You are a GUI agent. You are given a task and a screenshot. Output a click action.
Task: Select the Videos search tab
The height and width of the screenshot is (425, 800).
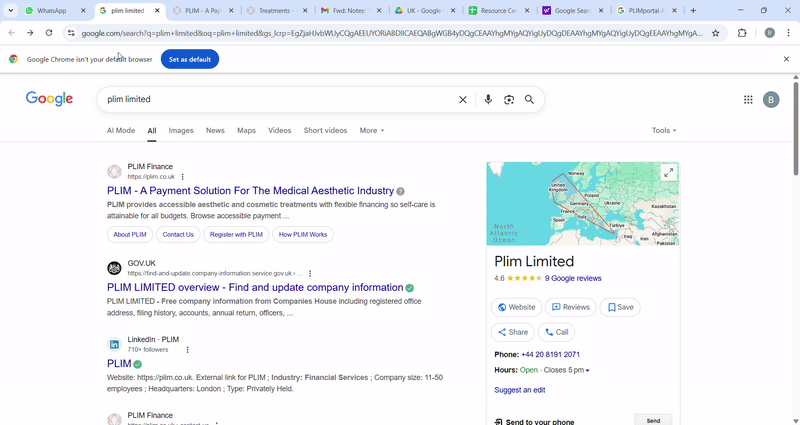click(280, 131)
